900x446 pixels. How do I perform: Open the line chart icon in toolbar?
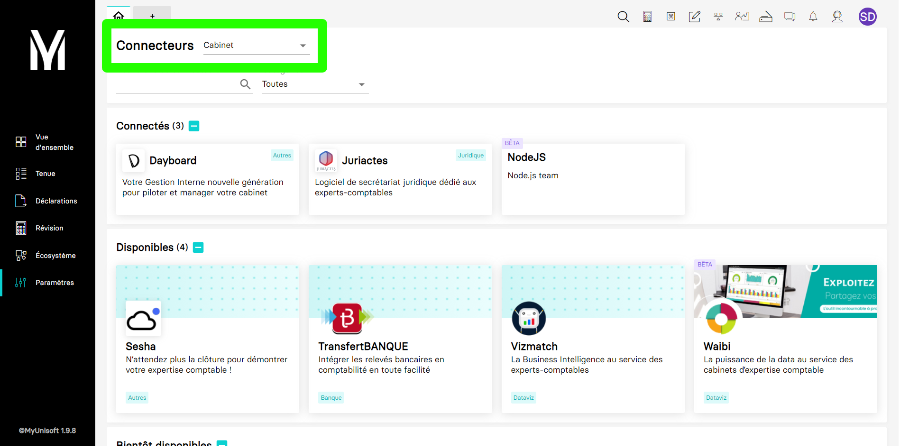[742, 17]
